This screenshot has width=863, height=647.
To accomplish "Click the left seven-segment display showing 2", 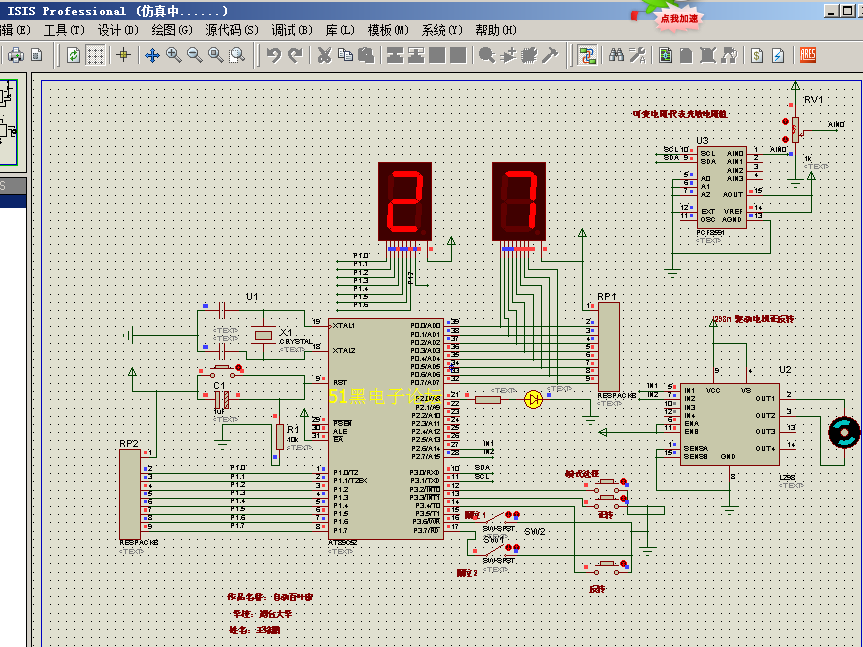I will pos(405,201).
